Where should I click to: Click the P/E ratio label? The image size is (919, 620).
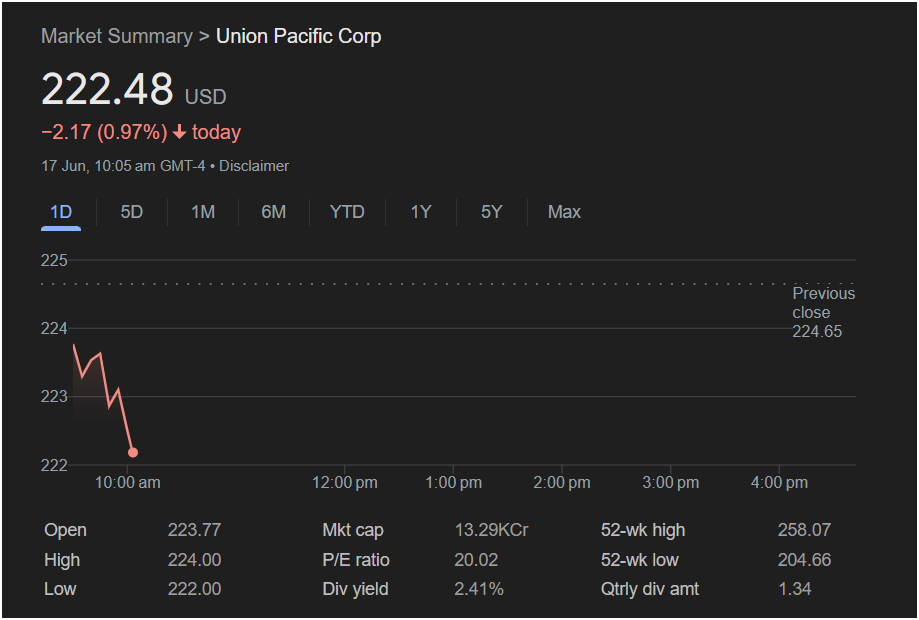[x=356, y=560]
